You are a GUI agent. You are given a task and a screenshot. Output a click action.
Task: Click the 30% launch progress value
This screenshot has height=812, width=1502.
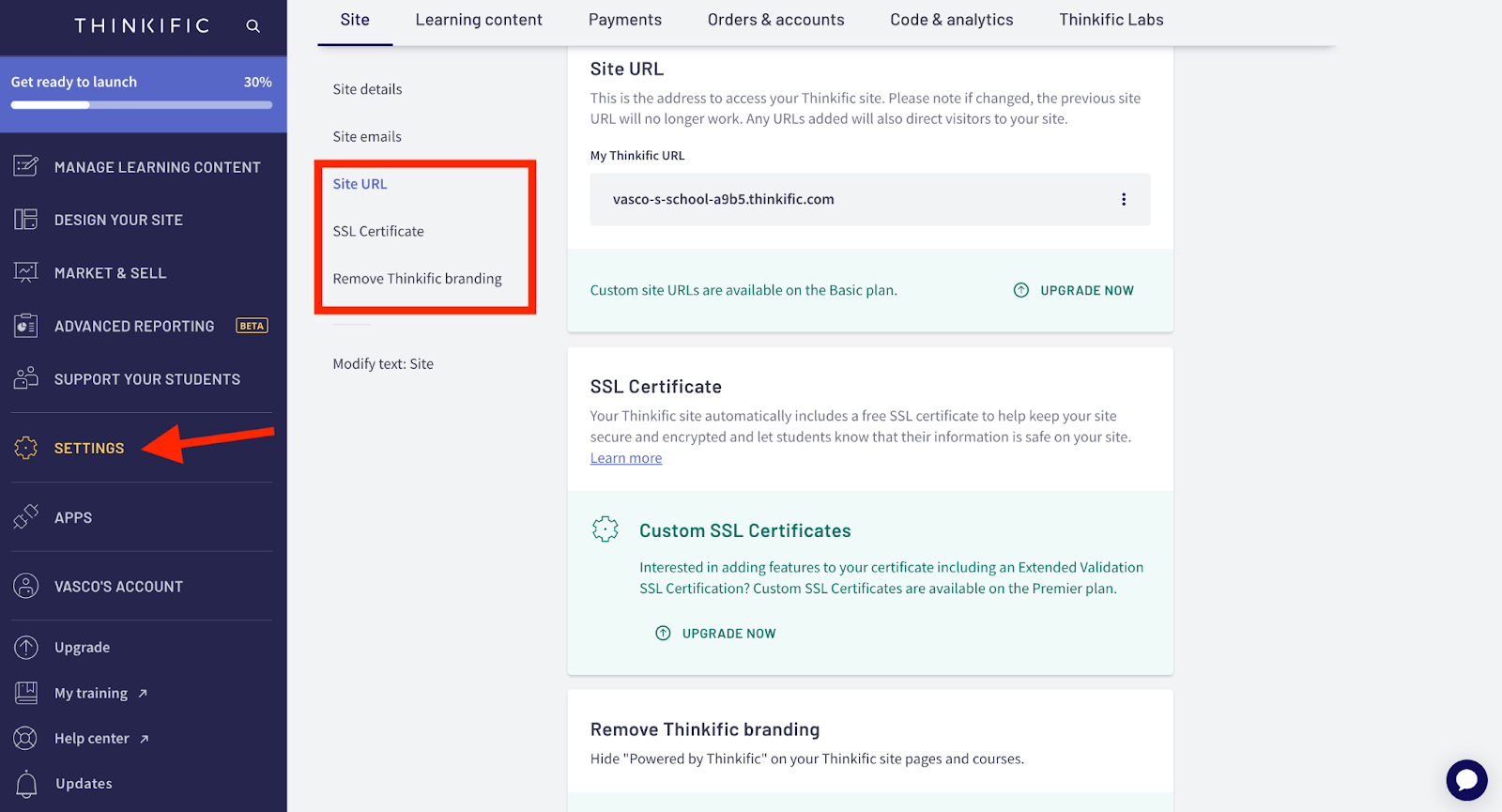coord(257,82)
